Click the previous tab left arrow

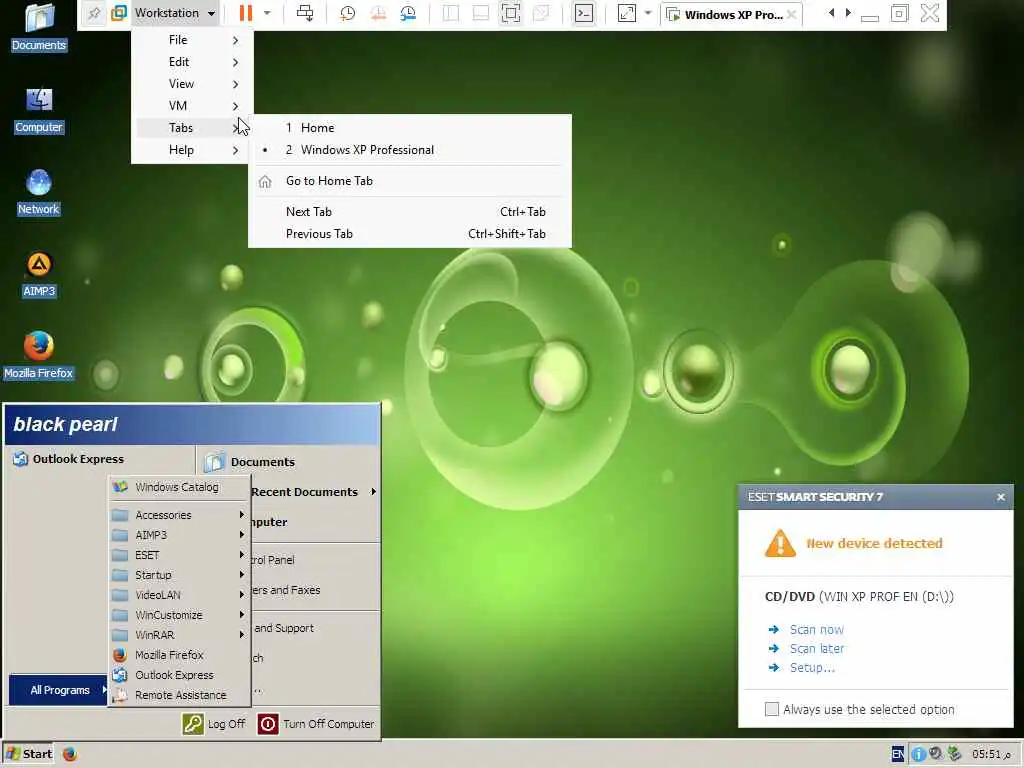pyautogui.click(x=831, y=12)
